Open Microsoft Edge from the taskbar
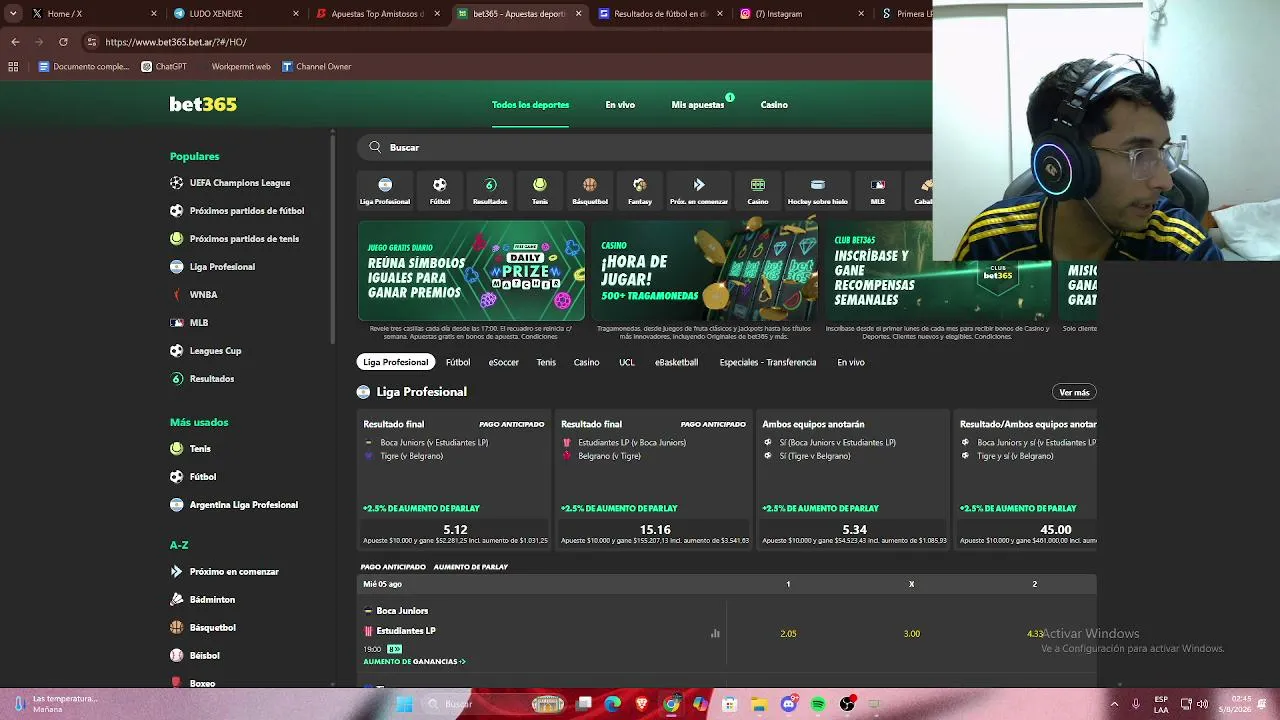Screen dimensions: 1280x720 click(613, 704)
